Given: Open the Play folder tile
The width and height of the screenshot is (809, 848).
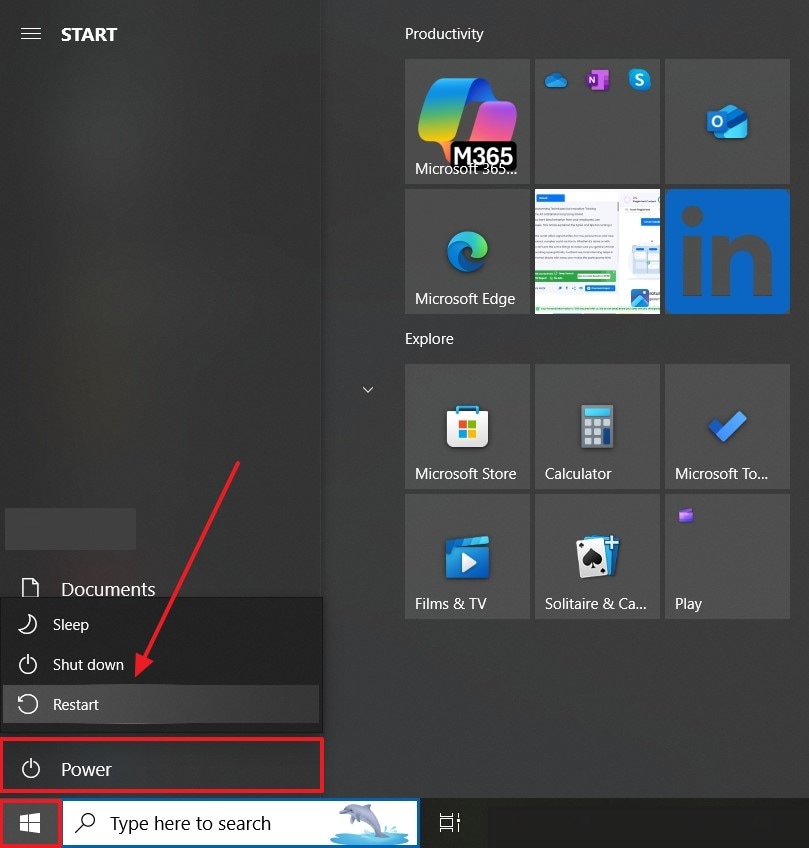Looking at the screenshot, I should [x=727, y=556].
